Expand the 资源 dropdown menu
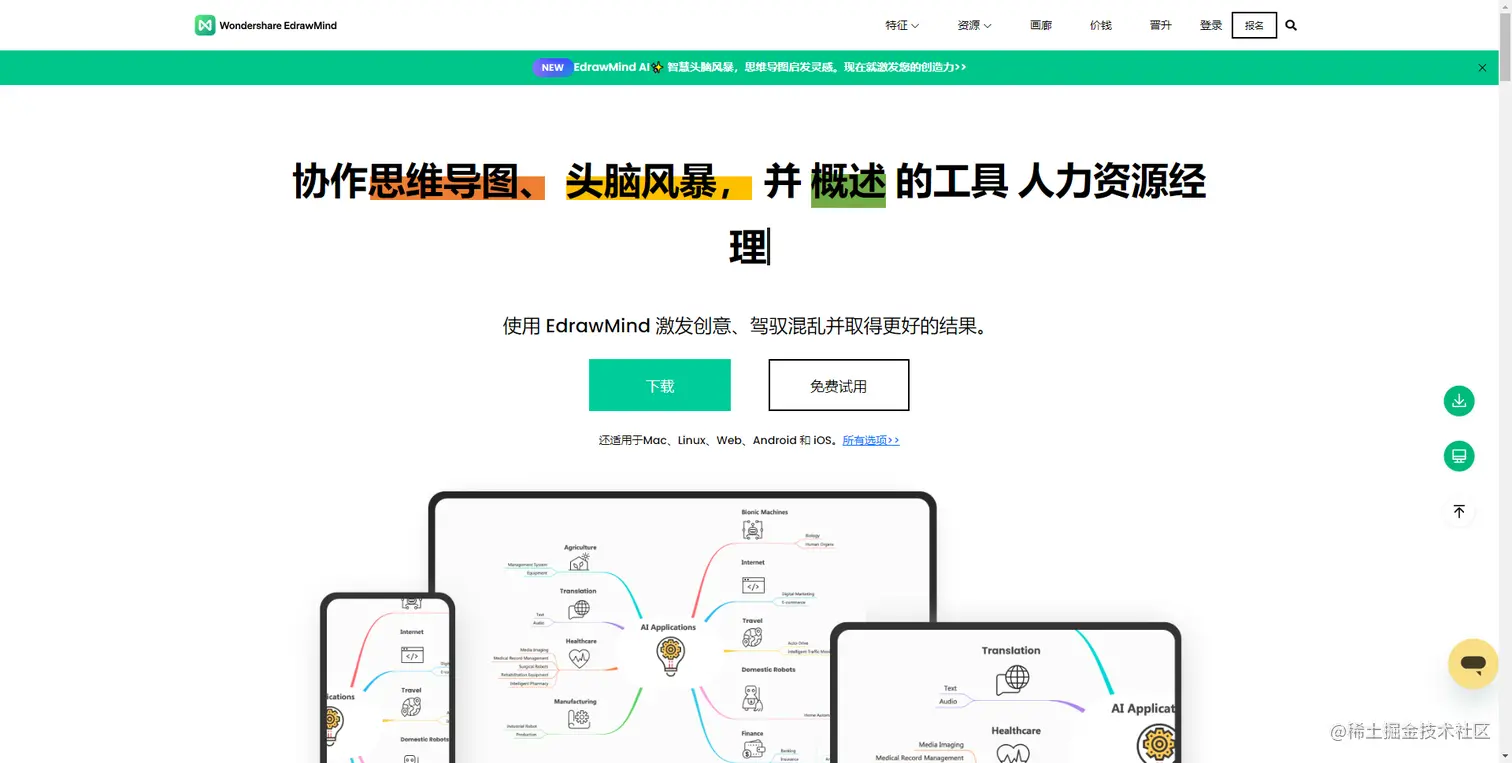The width and height of the screenshot is (1512, 763). [x=974, y=25]
